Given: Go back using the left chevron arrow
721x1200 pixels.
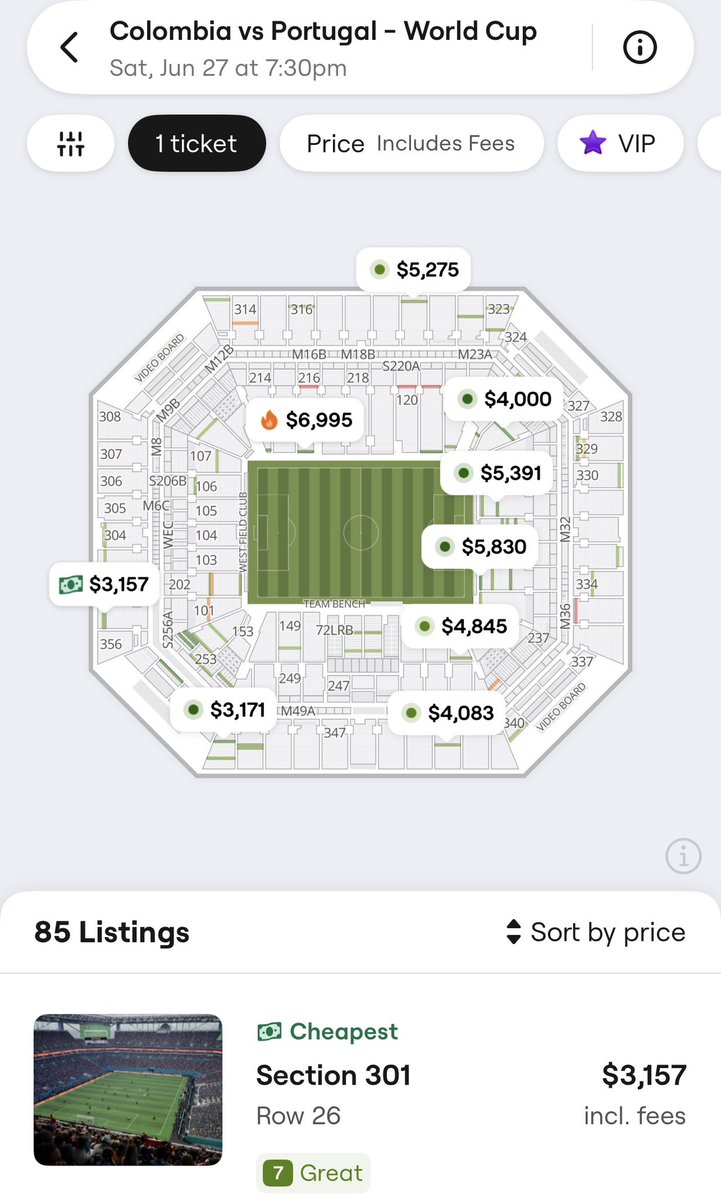Looking at the screenshot, I should click(69, 47).
